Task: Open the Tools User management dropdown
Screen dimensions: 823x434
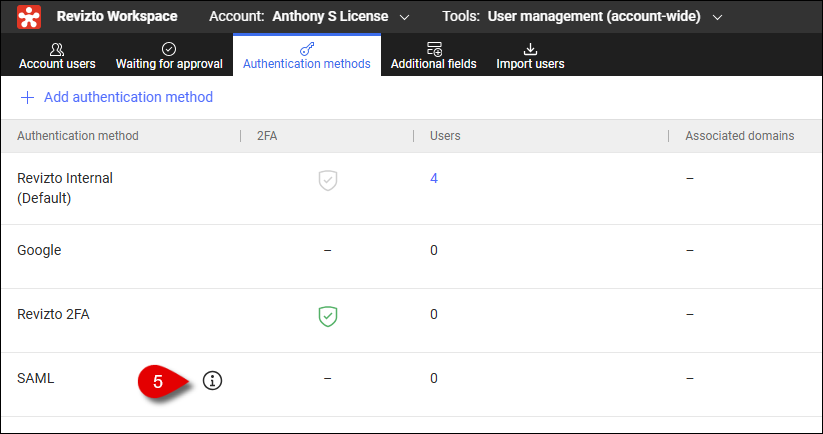Action: (582, 16)
